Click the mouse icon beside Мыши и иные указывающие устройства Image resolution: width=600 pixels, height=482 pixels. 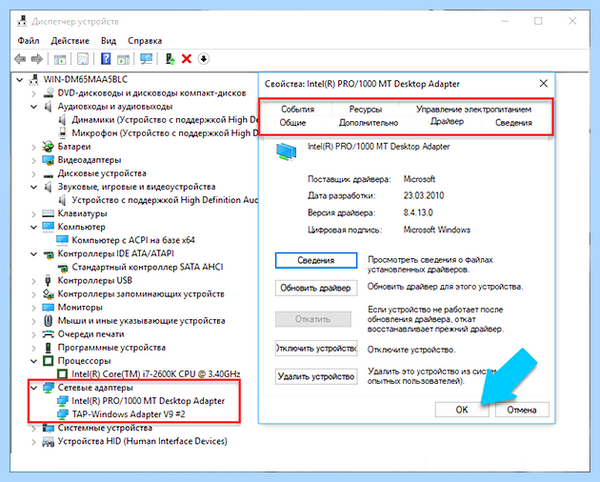[48, 321]
